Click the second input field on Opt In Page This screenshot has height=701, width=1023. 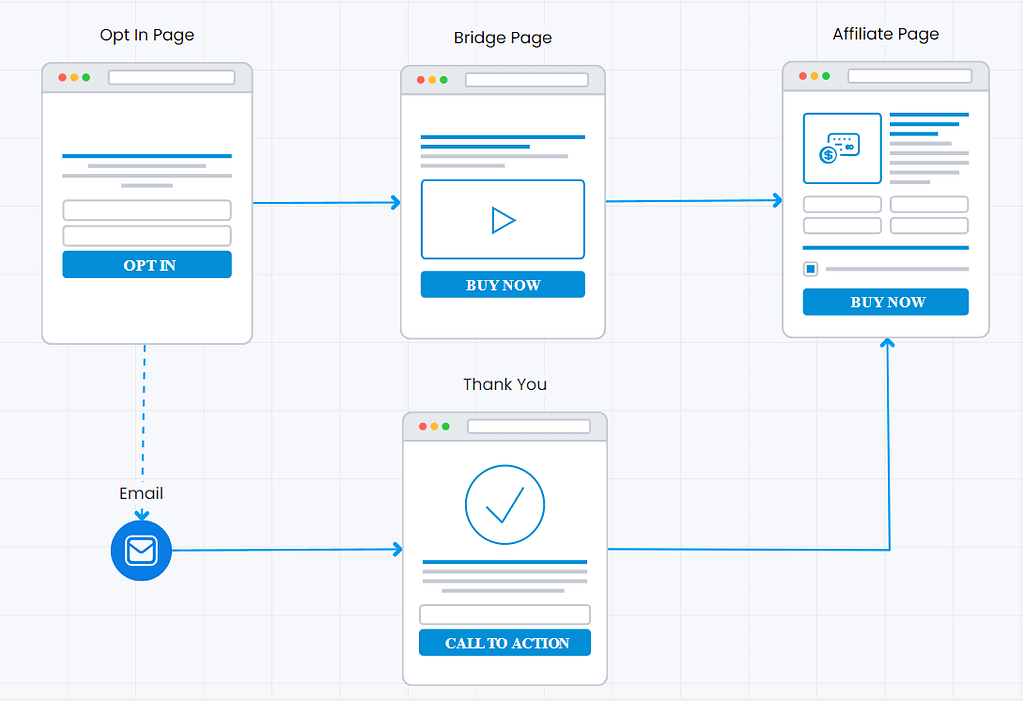(x=147, y=236)
